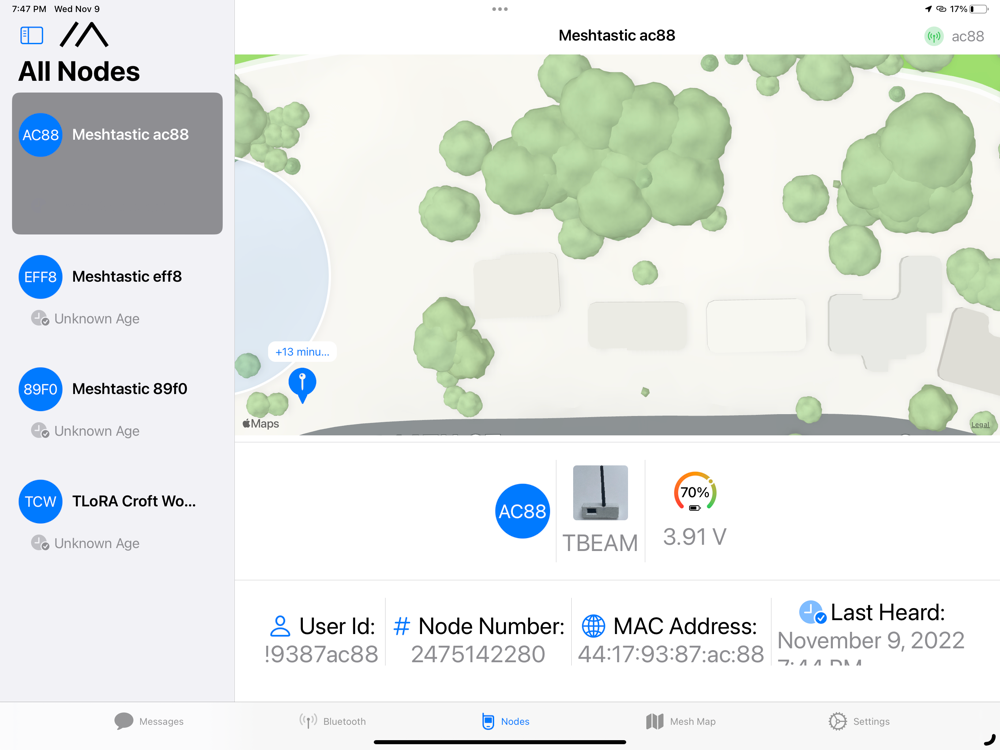Viewport: 1000px width, 750px height.
Task: Click the Node Number hash icon
Action: pos(402,626)
